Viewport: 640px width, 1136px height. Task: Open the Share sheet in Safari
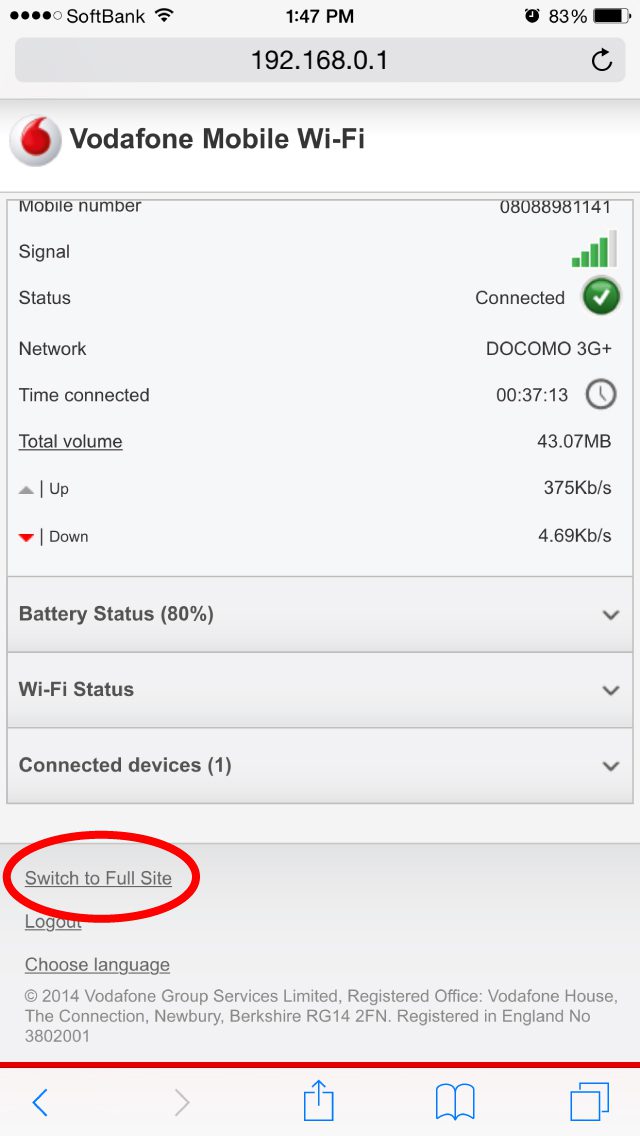tap(318, 1100)
